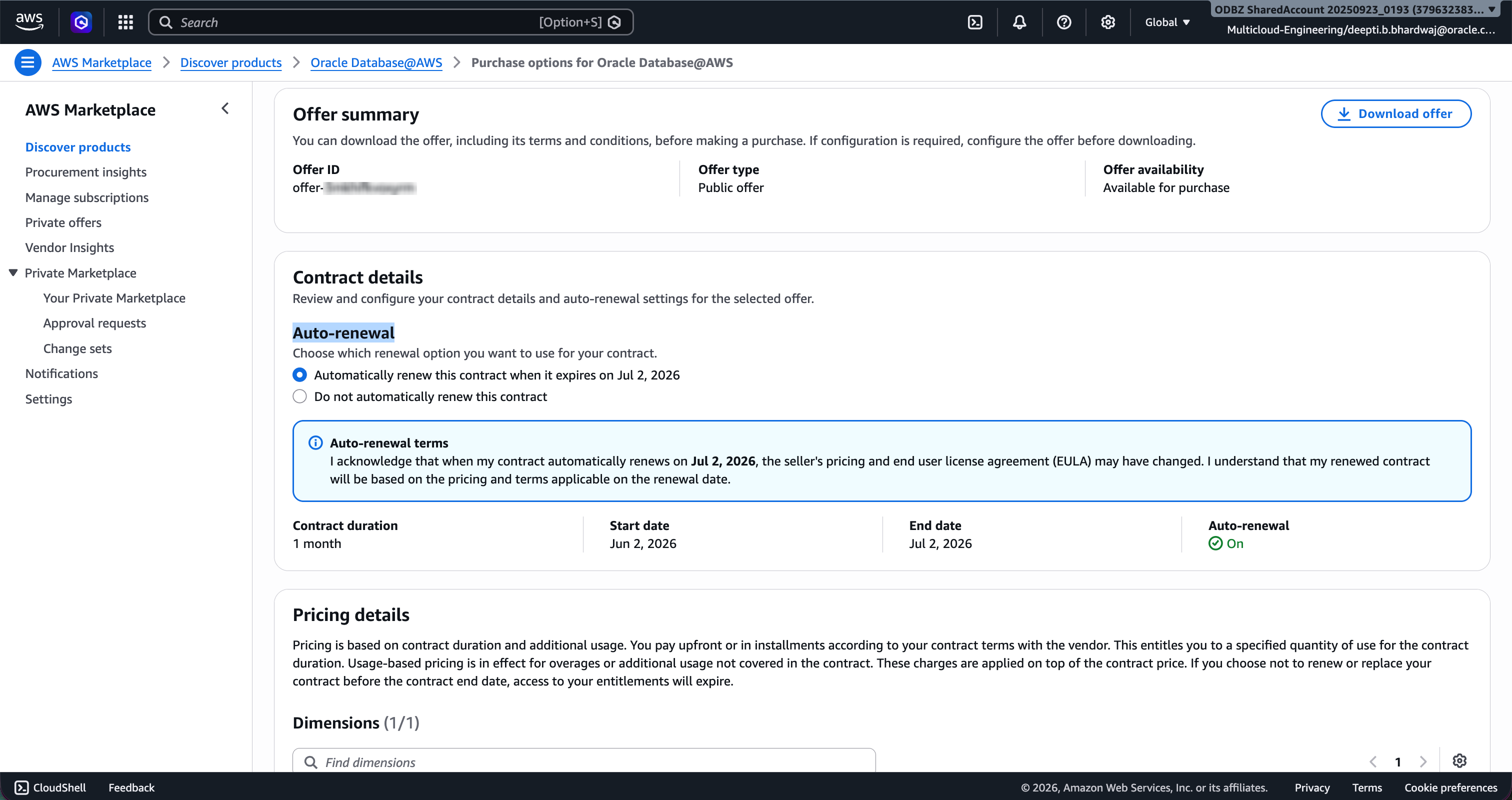This screenshot has height=800, width=1512.
Task: Open the help question mark icon
Action: tap(1063, 22)
